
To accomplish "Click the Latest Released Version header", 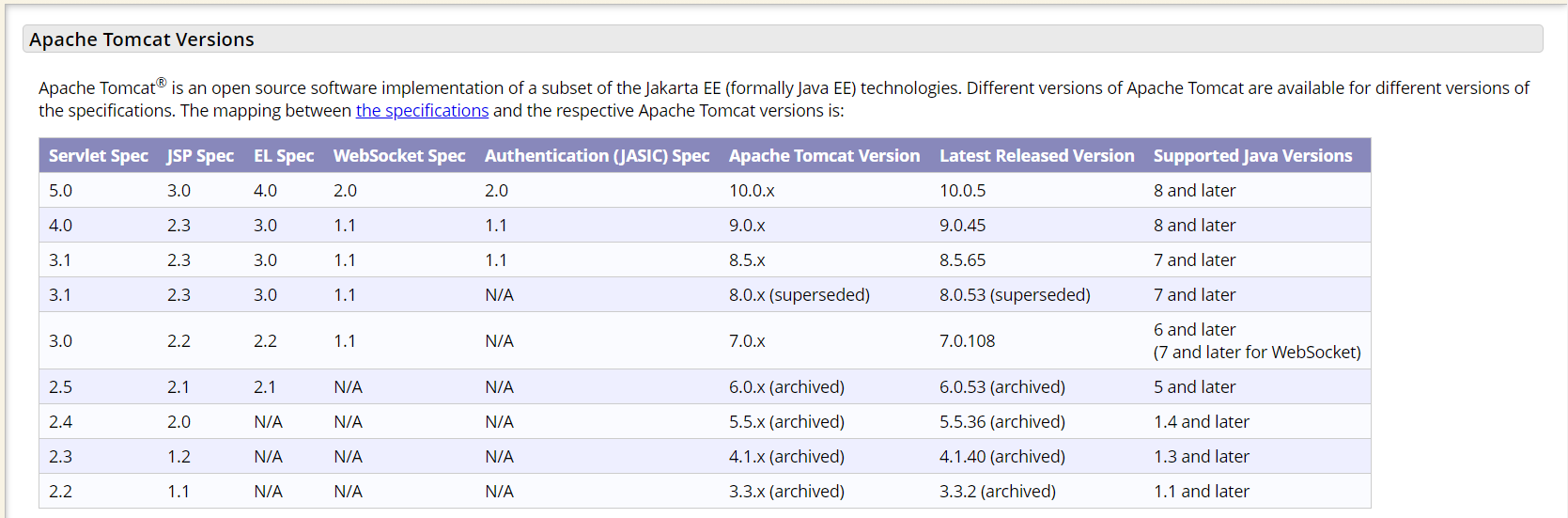I will [x=1036, y=156].
